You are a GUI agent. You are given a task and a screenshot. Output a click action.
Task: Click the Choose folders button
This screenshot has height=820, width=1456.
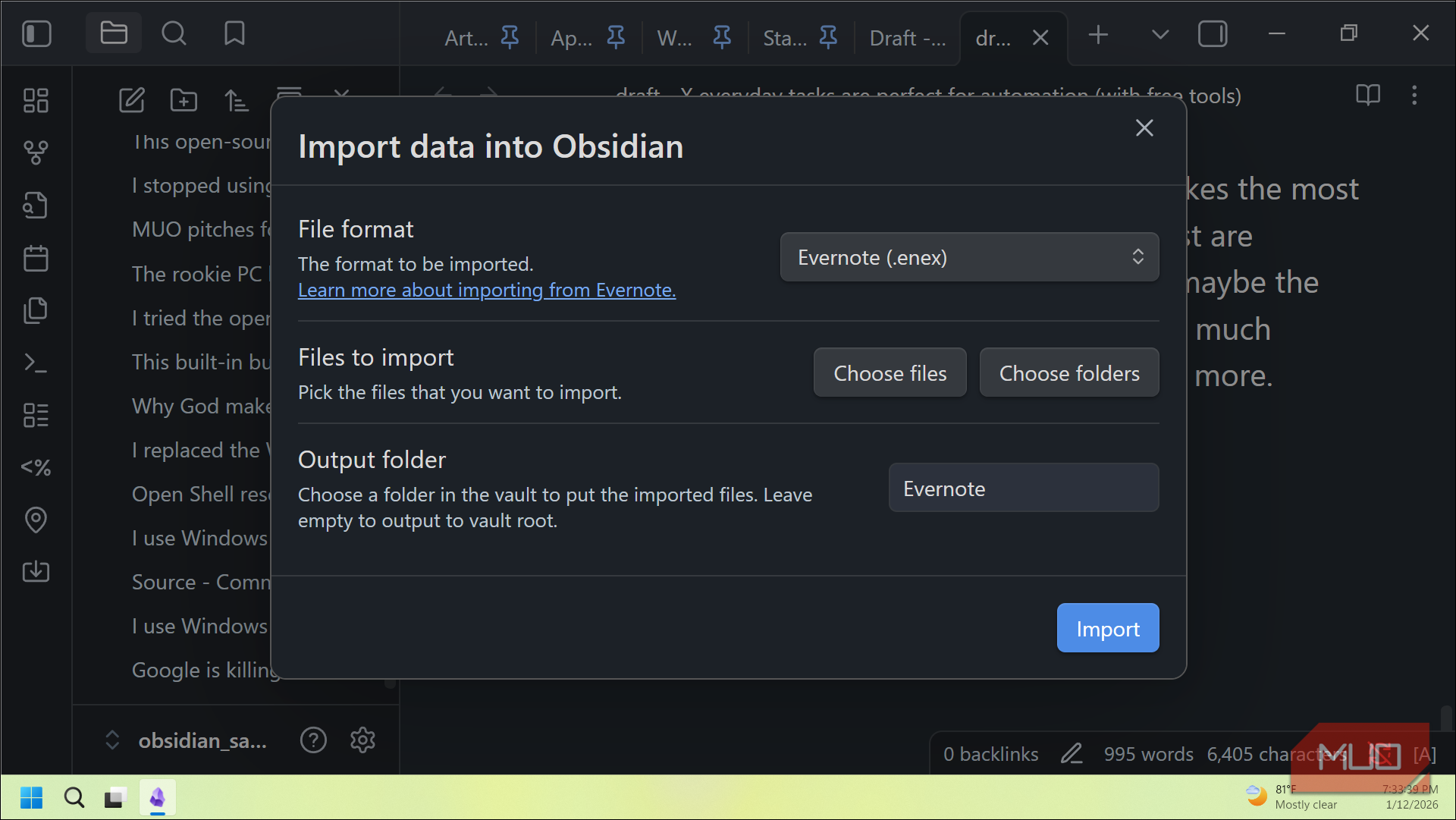point(1068,372)
